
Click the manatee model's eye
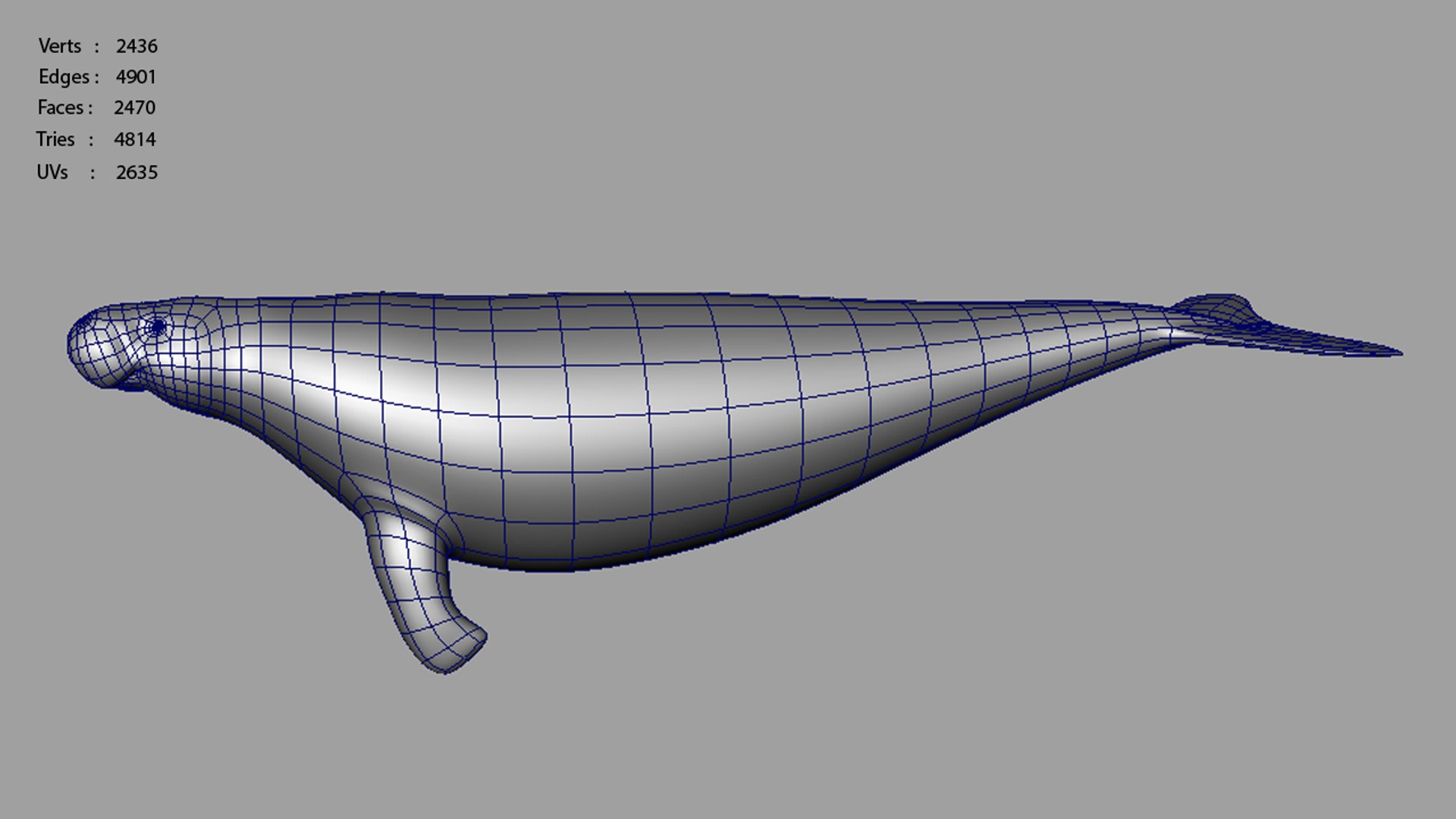click(x=157, y=327)
